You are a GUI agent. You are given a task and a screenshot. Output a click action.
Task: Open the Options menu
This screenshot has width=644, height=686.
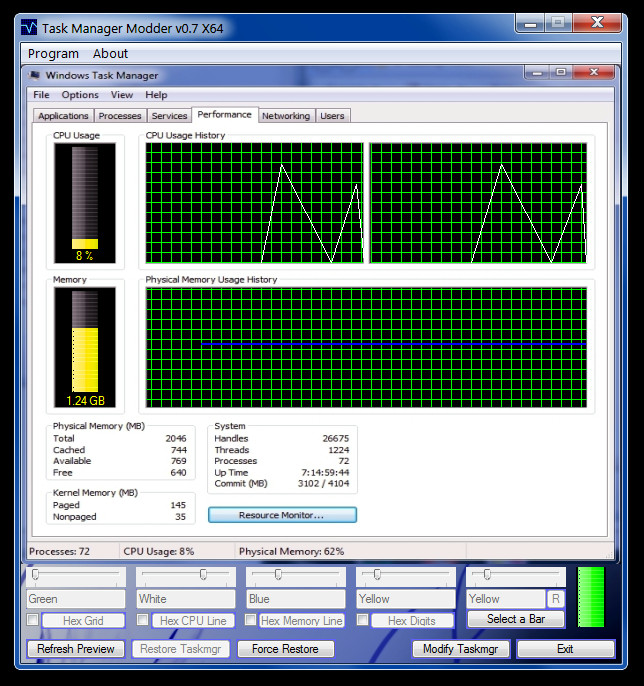pyautogui.click(x=80, y=94)
